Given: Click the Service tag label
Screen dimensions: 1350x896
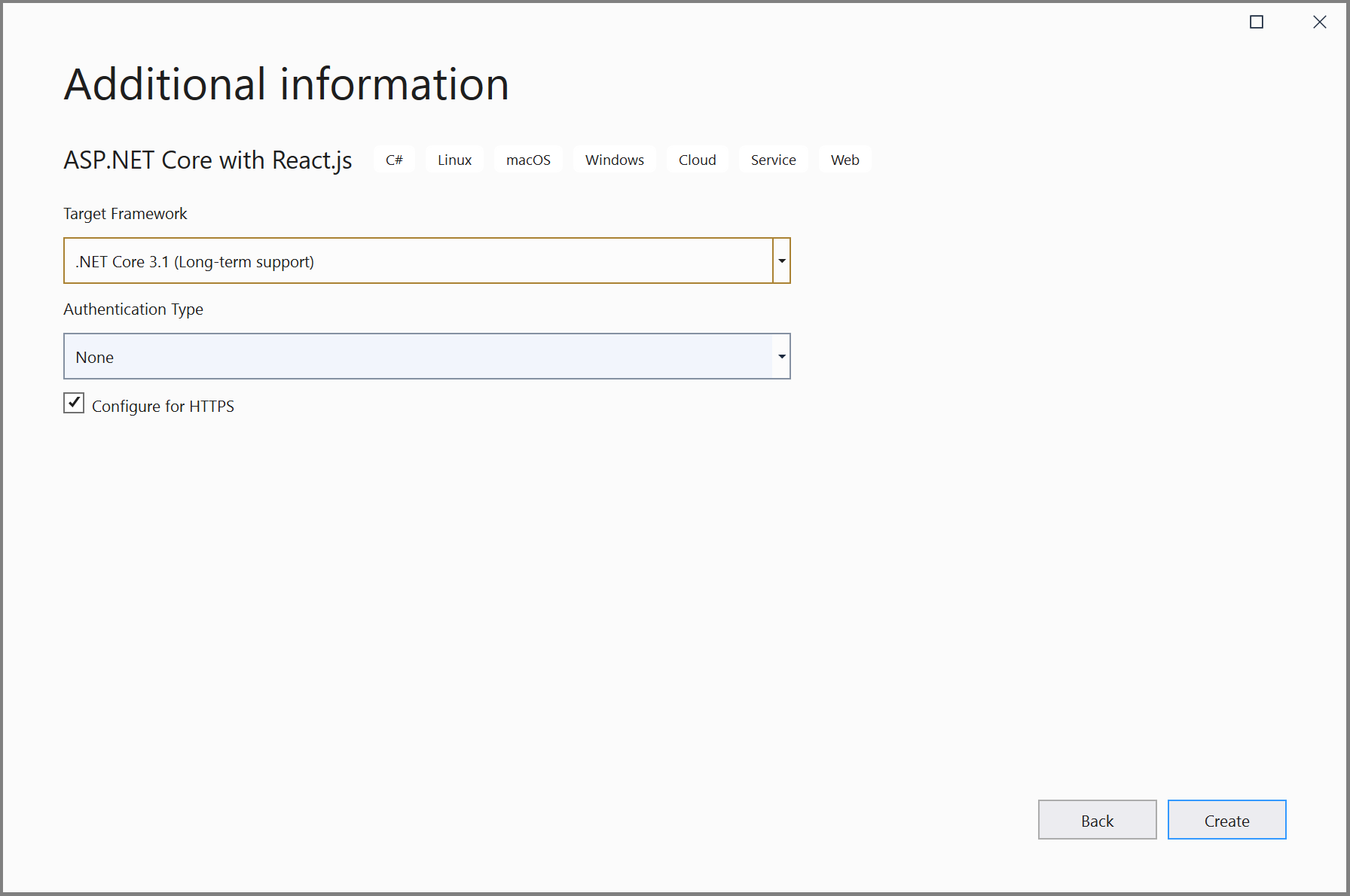Looking at the screenshot, I should pos(773,160).
